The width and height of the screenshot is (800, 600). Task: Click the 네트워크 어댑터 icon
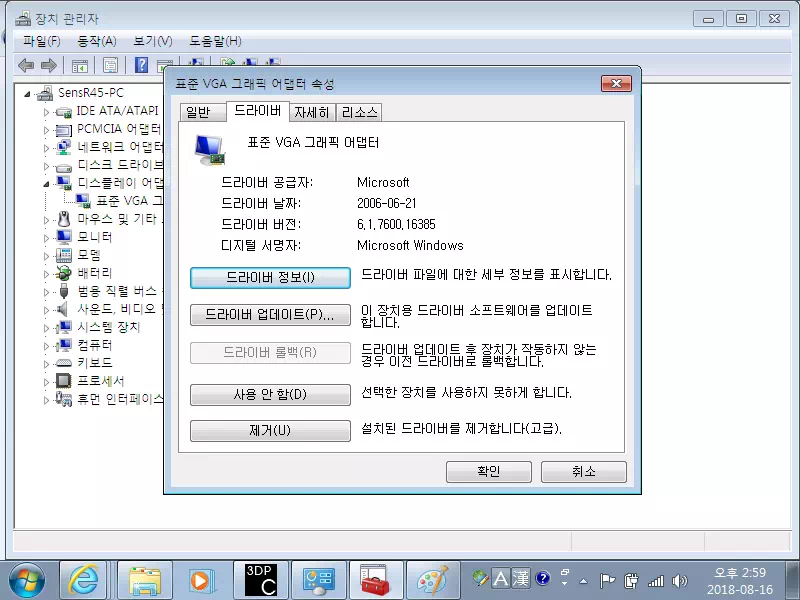[64, 147]
